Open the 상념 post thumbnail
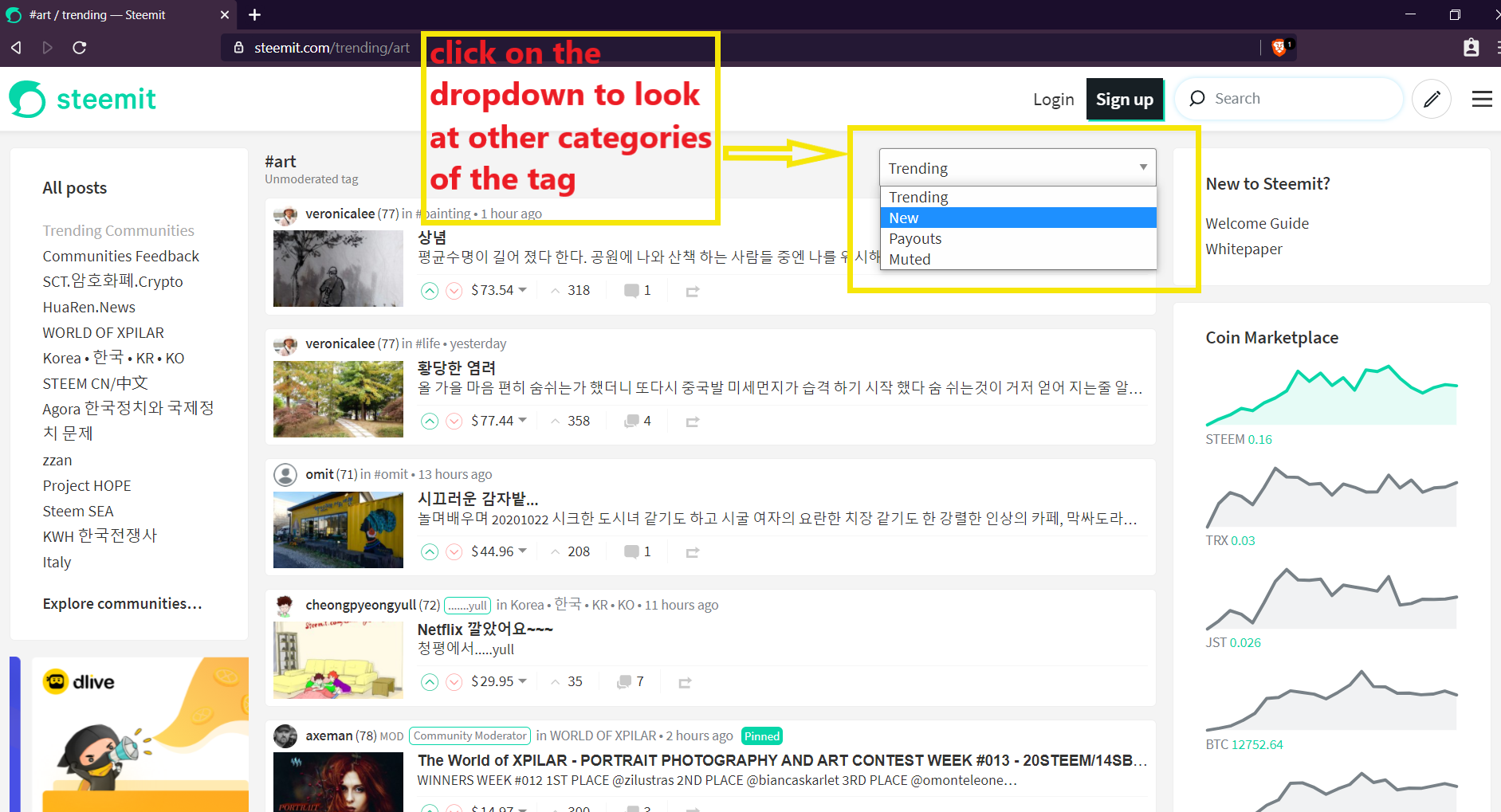Screen dimensions: 1501x812 tap(338, 269)
